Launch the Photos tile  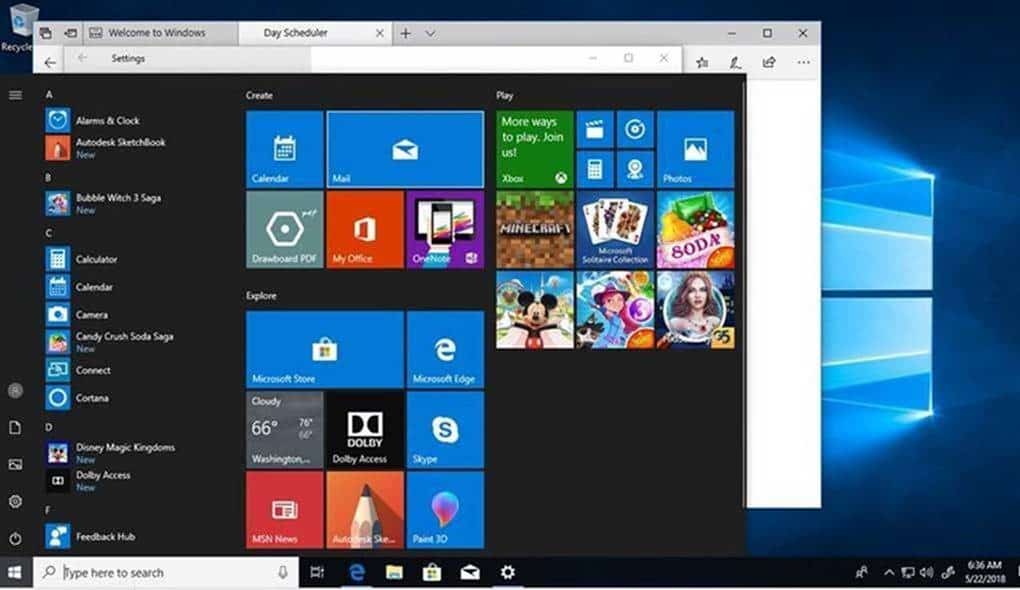[x=694, y=149]
